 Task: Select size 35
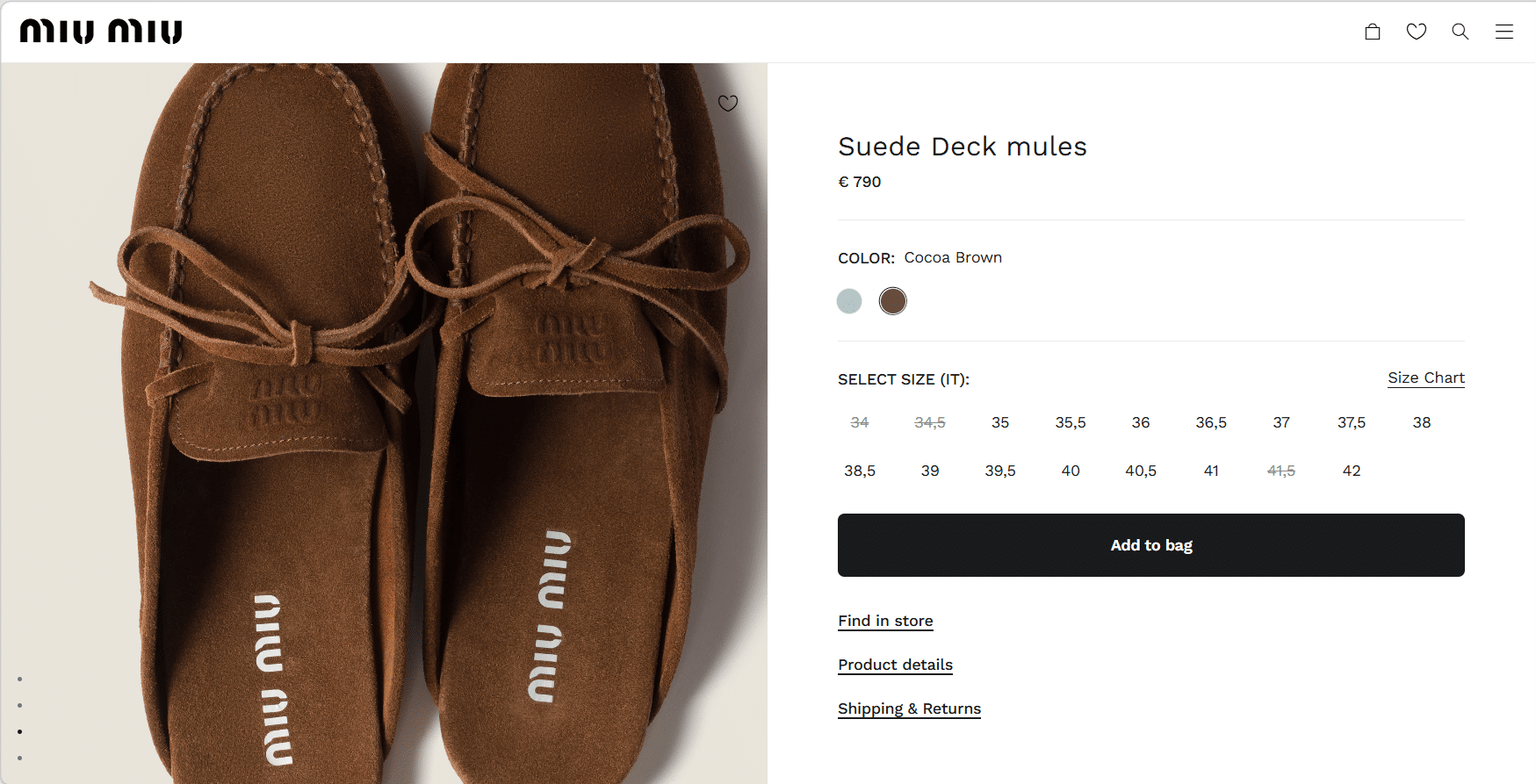1000,422
